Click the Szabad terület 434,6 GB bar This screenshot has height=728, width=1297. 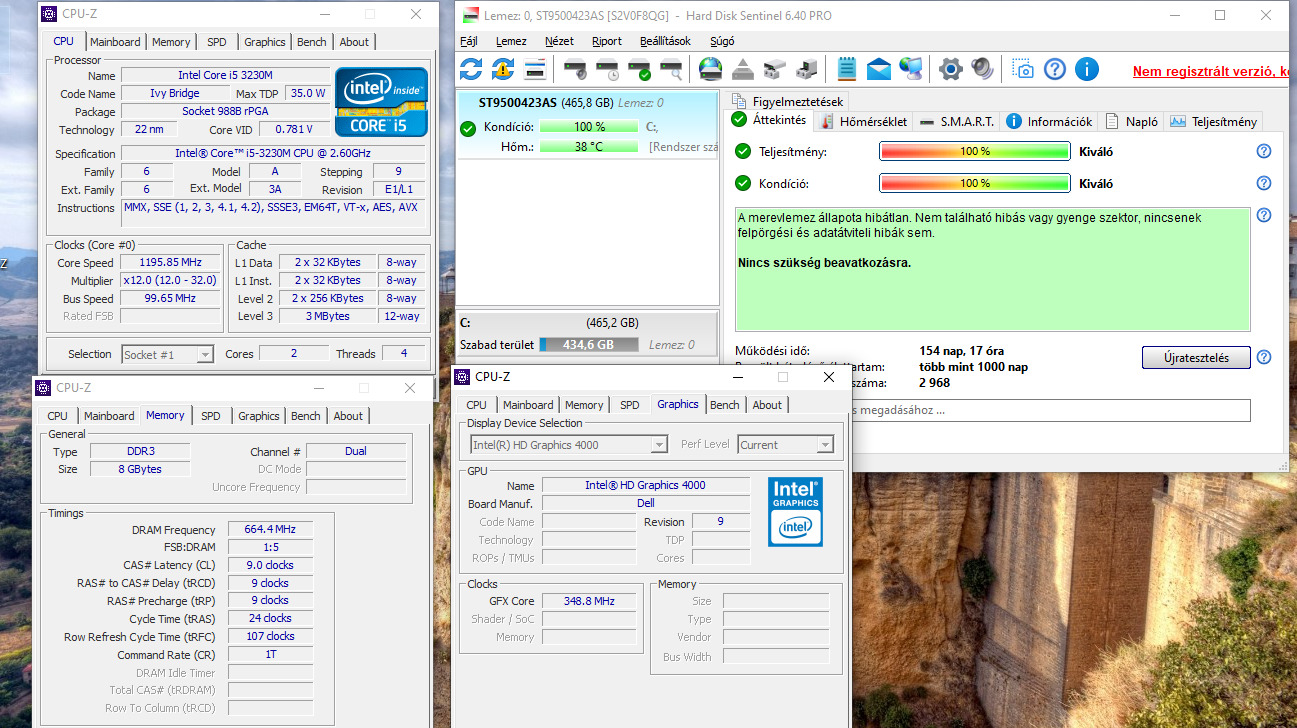[589, 345]
